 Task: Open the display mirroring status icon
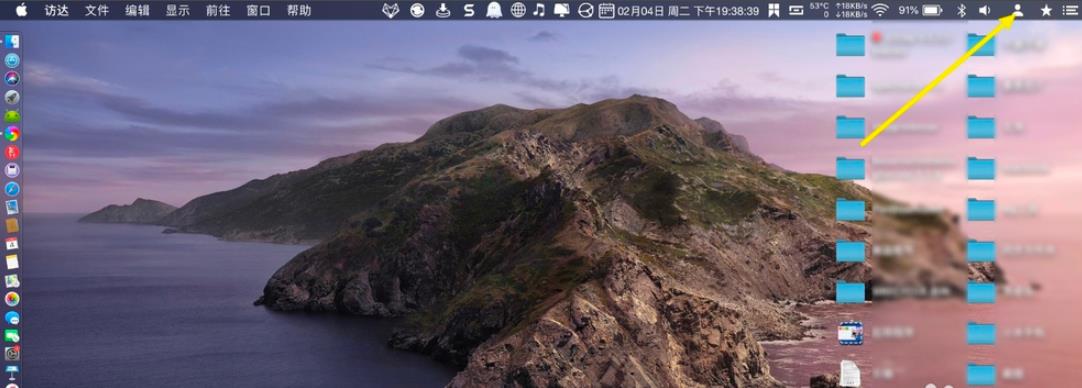[x=562, y=10]
